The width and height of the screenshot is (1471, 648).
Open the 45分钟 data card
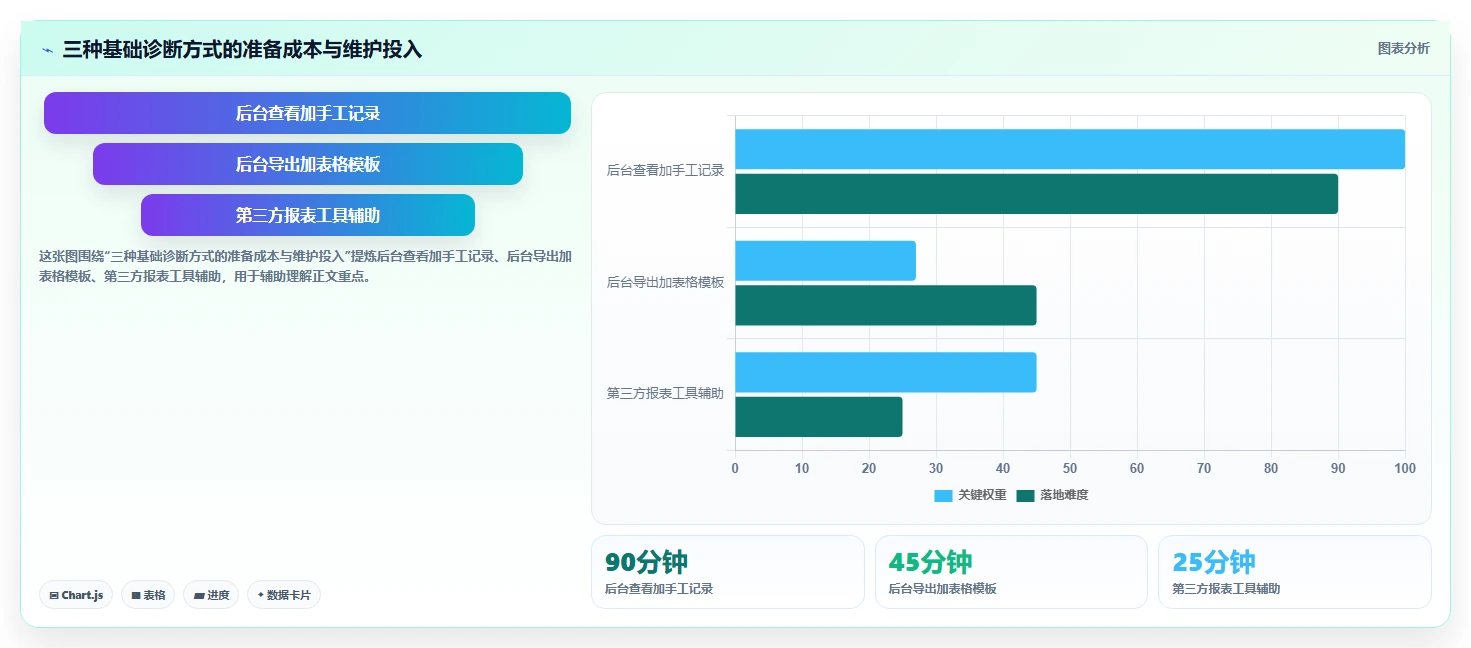tap(1011, 572)
